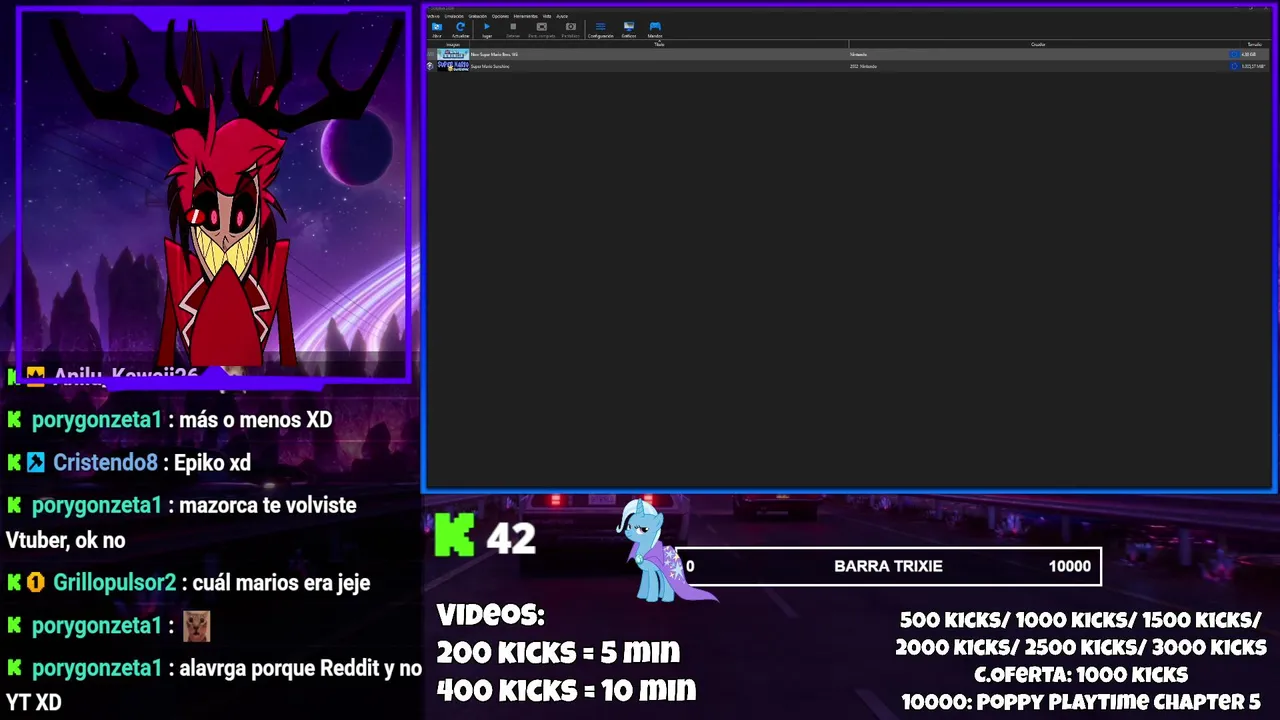
Task: Click chat username Cristendo8
Action: [x=105, y=463]
